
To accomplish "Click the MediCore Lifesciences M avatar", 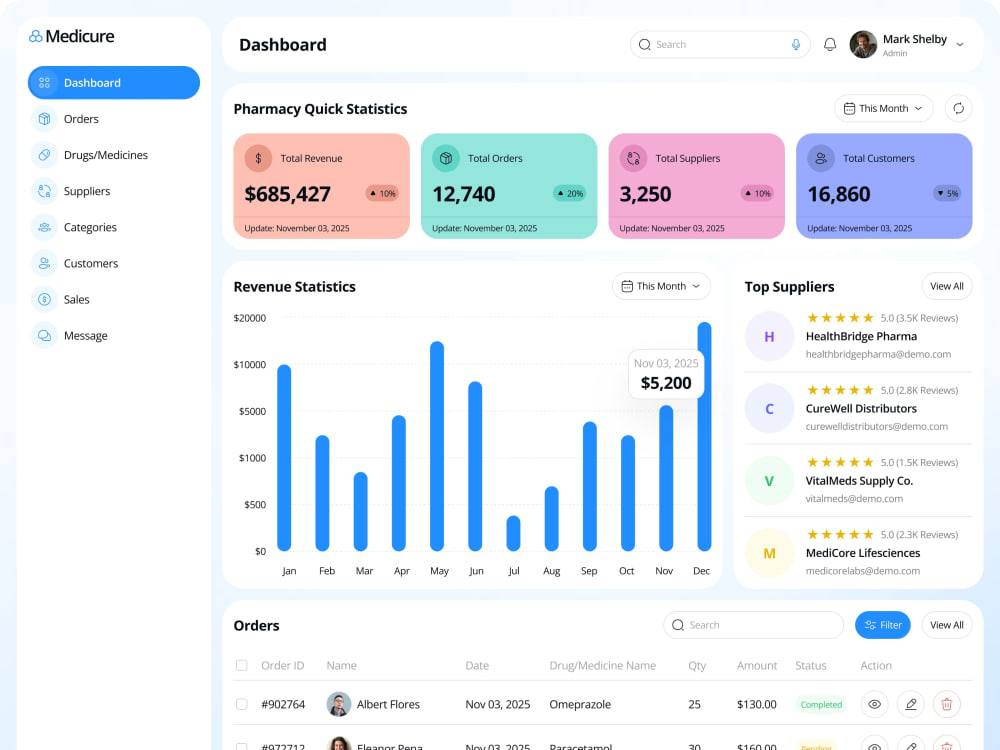I will 769,553.
